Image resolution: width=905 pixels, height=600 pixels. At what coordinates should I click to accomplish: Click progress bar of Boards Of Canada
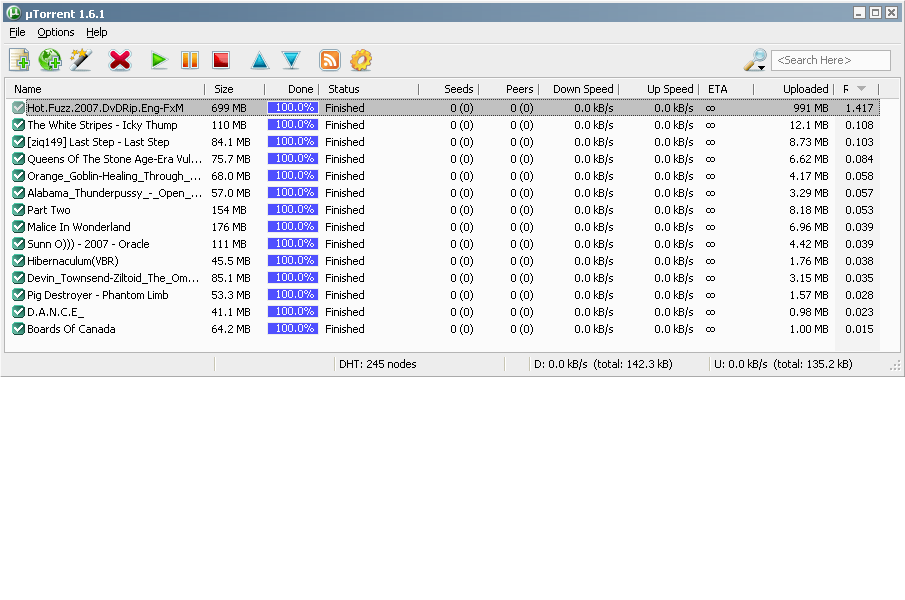click(x=293, y=329)
